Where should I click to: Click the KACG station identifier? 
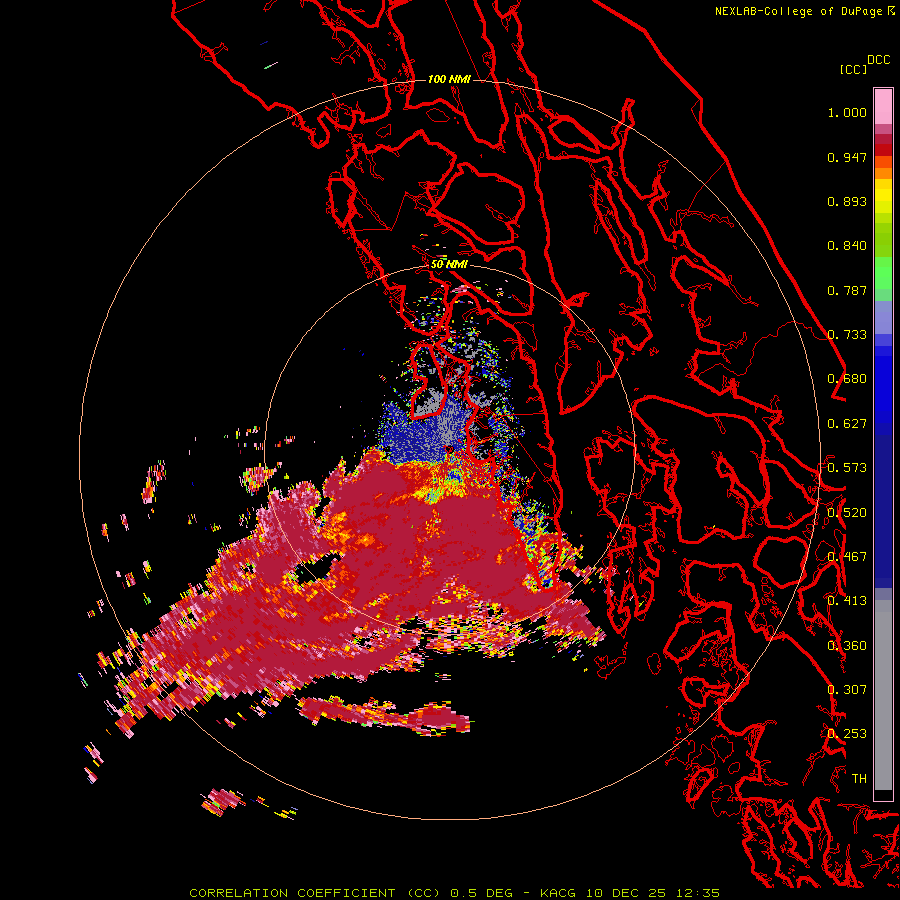558,893
